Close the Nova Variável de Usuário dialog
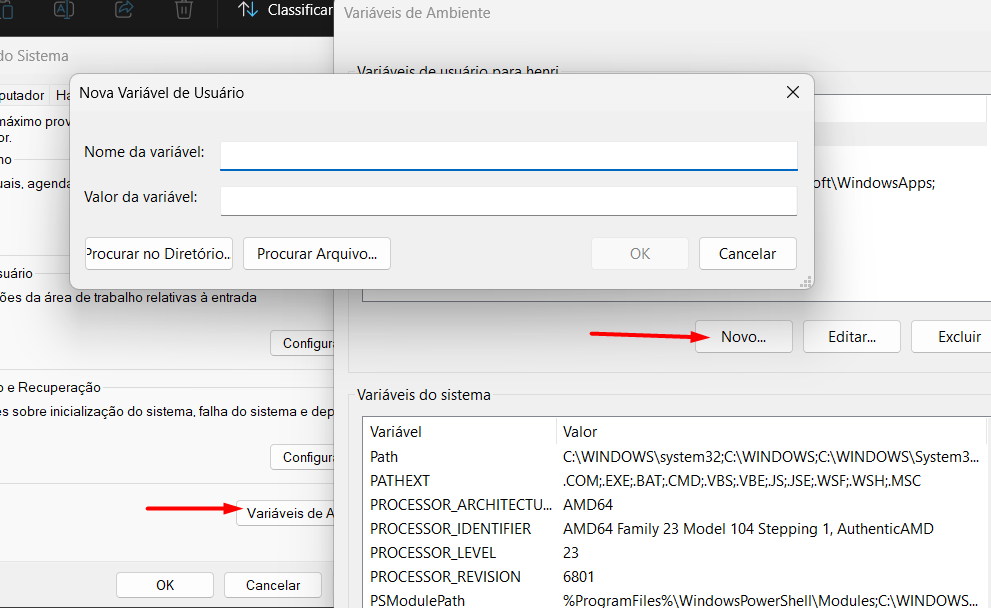991x608 pixels. pos(793,92)
